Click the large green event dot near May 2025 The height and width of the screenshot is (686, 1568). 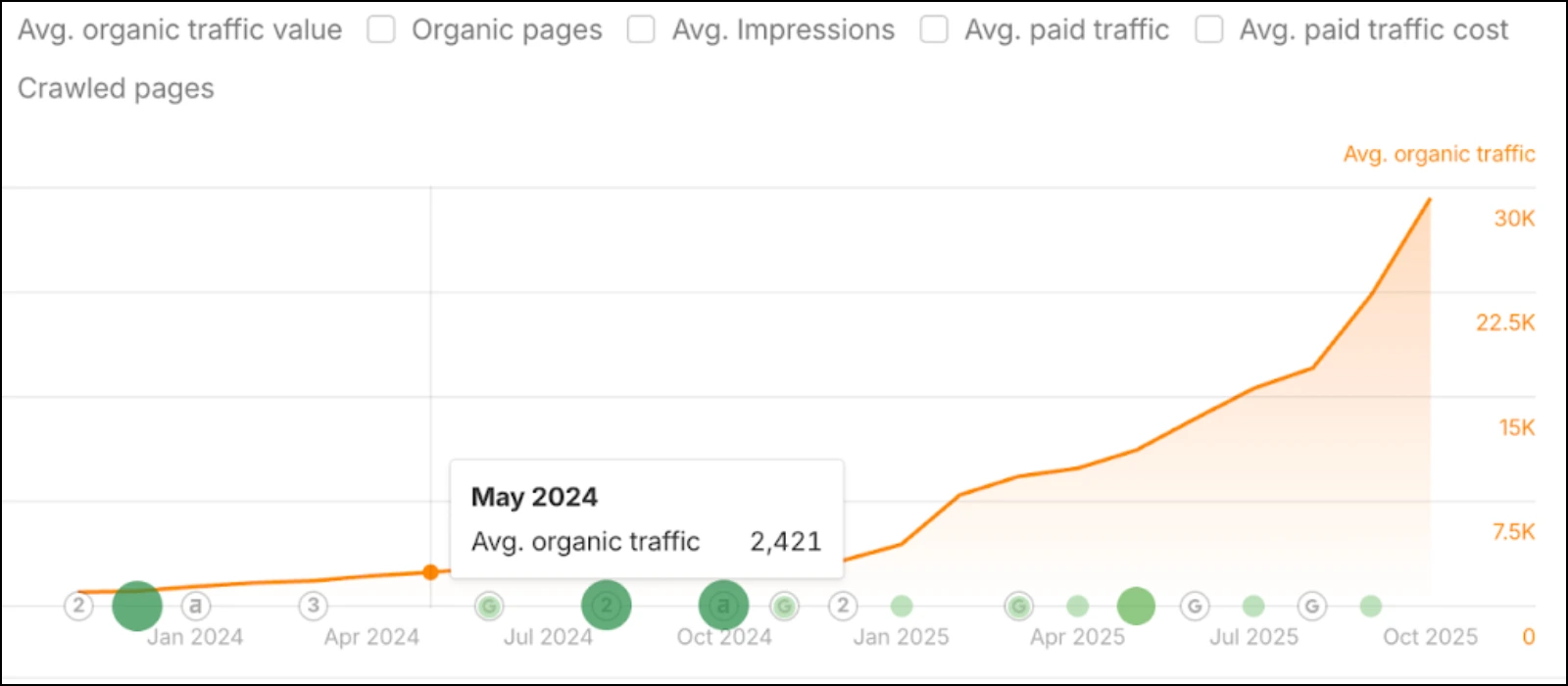(x=1135, y=605)
